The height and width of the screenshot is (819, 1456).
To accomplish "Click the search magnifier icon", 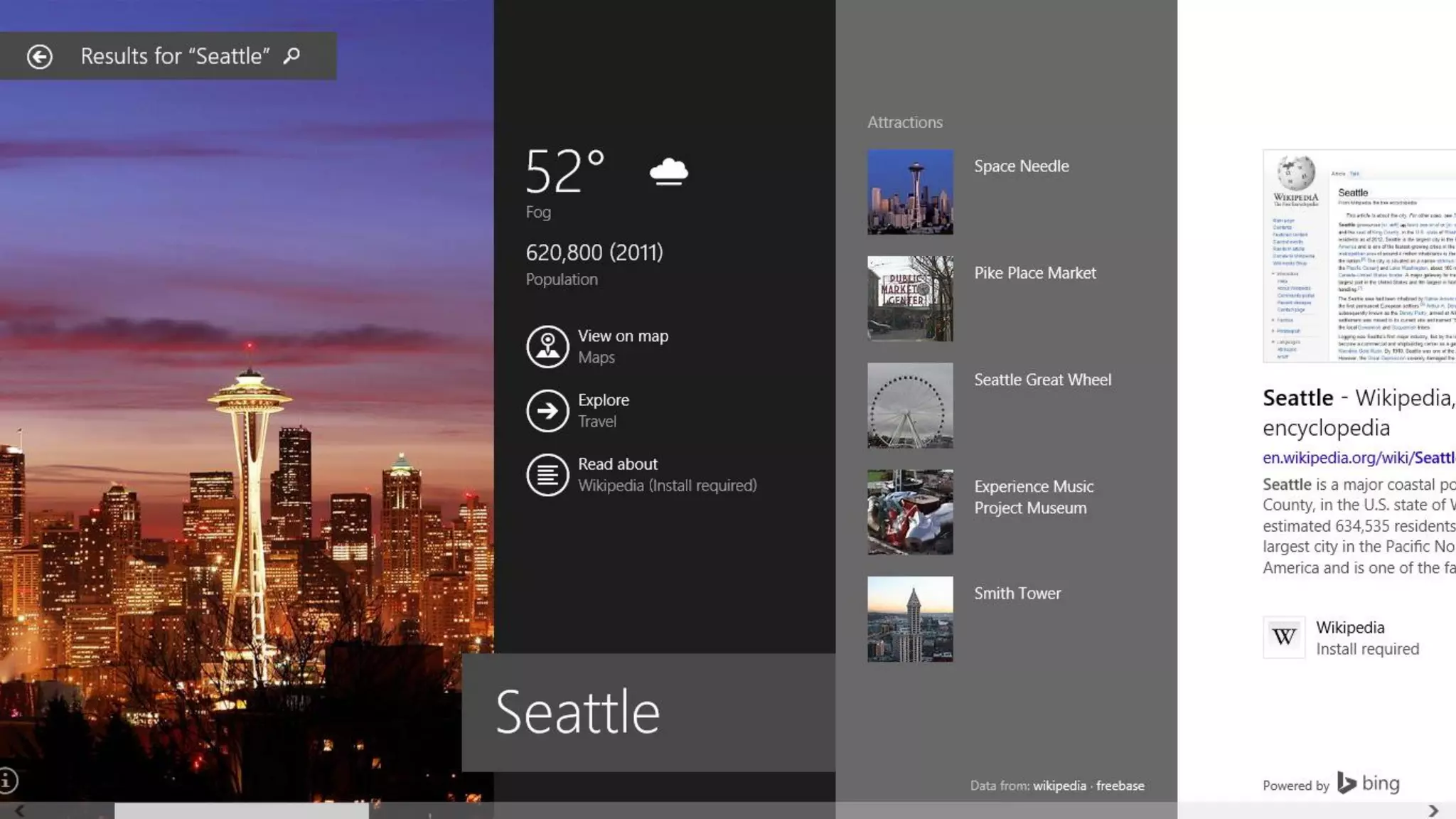I will click(x=291, y=55).
